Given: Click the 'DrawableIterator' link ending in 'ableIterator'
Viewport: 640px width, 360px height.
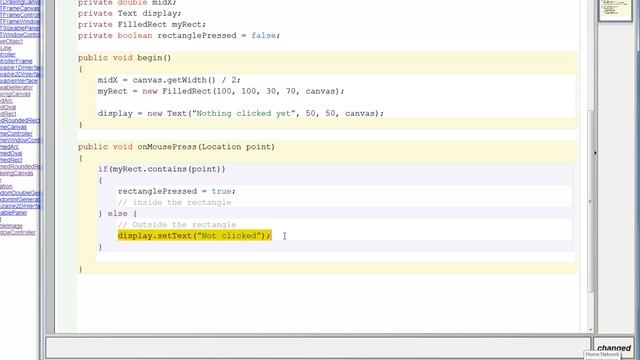Looking at the screenshot, I should coord(16,87).
